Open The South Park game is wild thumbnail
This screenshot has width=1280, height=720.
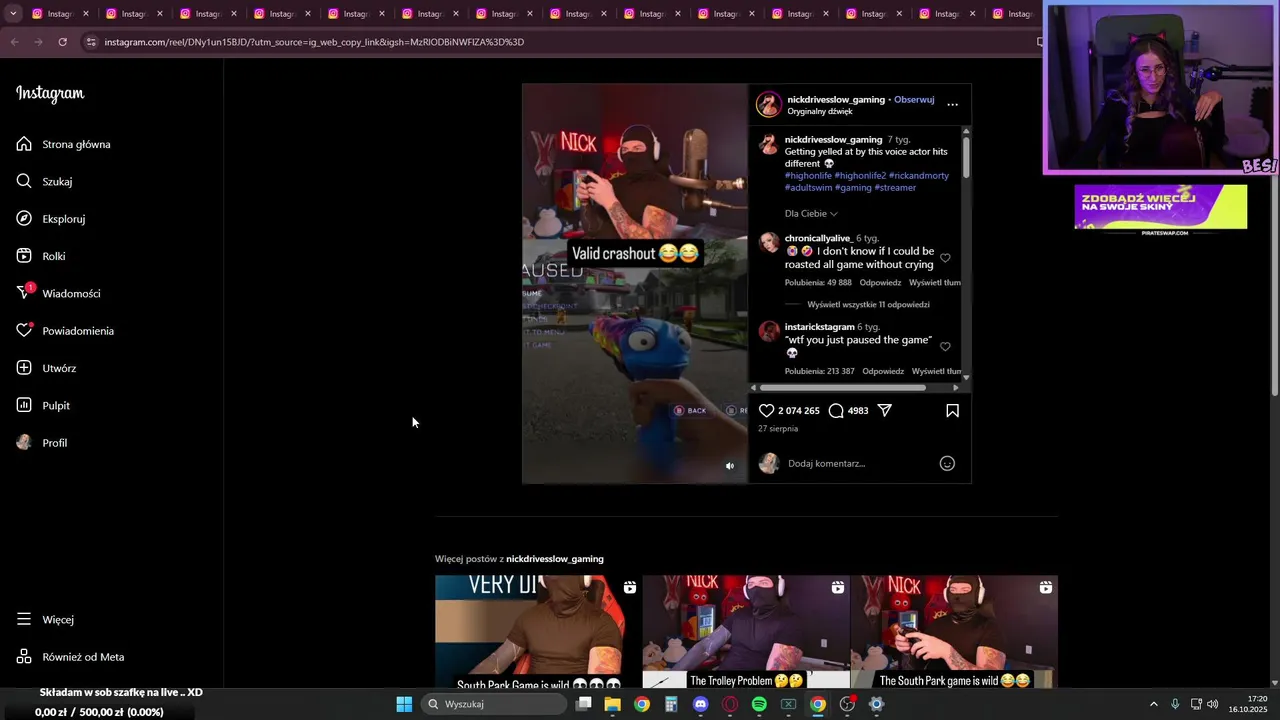[954, 631]
